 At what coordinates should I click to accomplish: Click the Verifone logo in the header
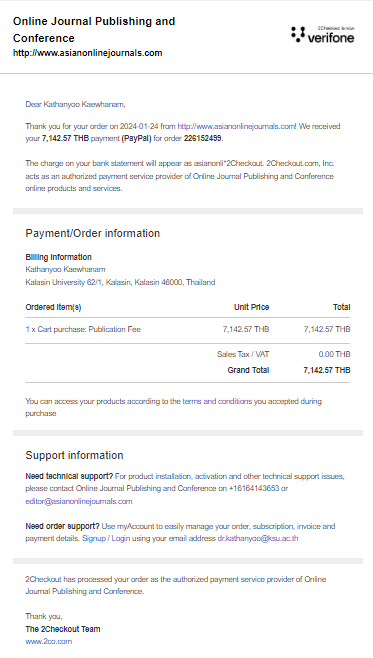point(322,34)
